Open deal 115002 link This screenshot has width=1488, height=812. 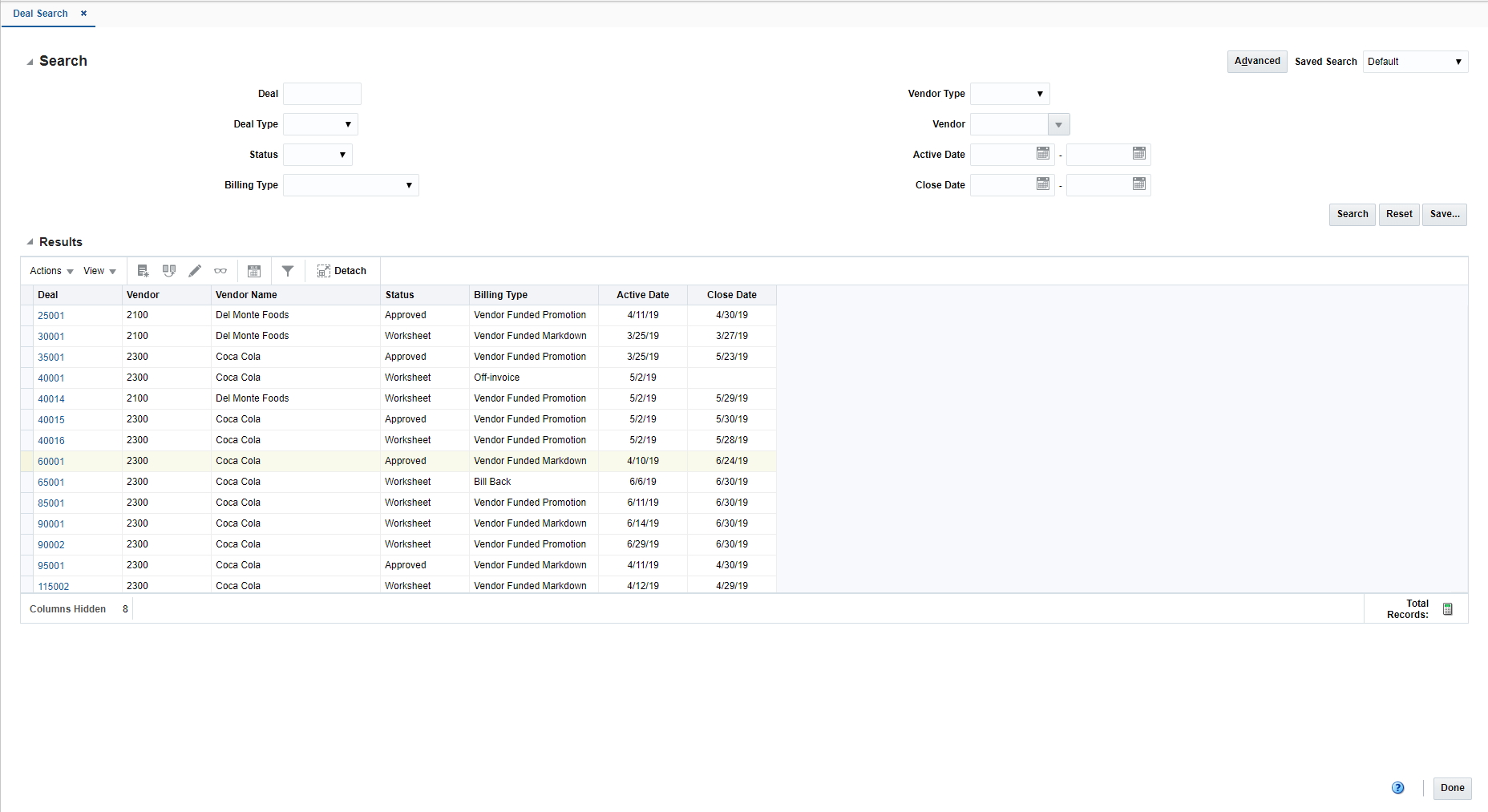click(x=54, y=587)
